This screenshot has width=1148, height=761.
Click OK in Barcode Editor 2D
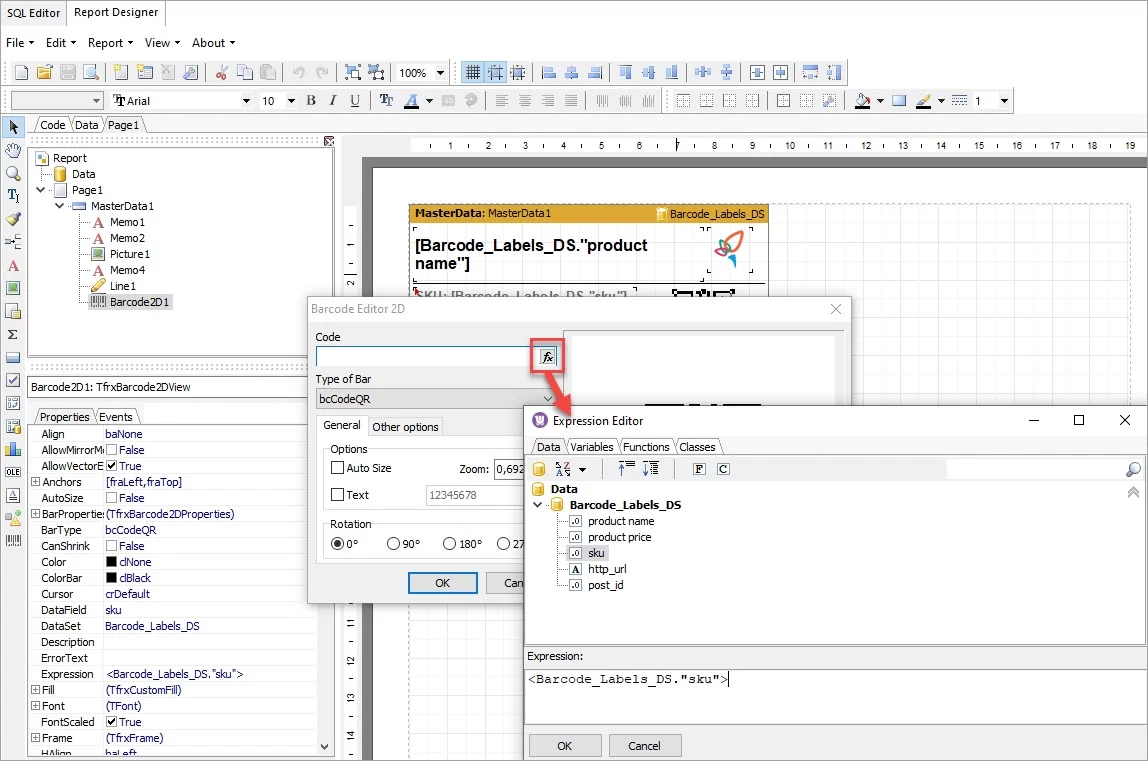[x=442, y=583]
